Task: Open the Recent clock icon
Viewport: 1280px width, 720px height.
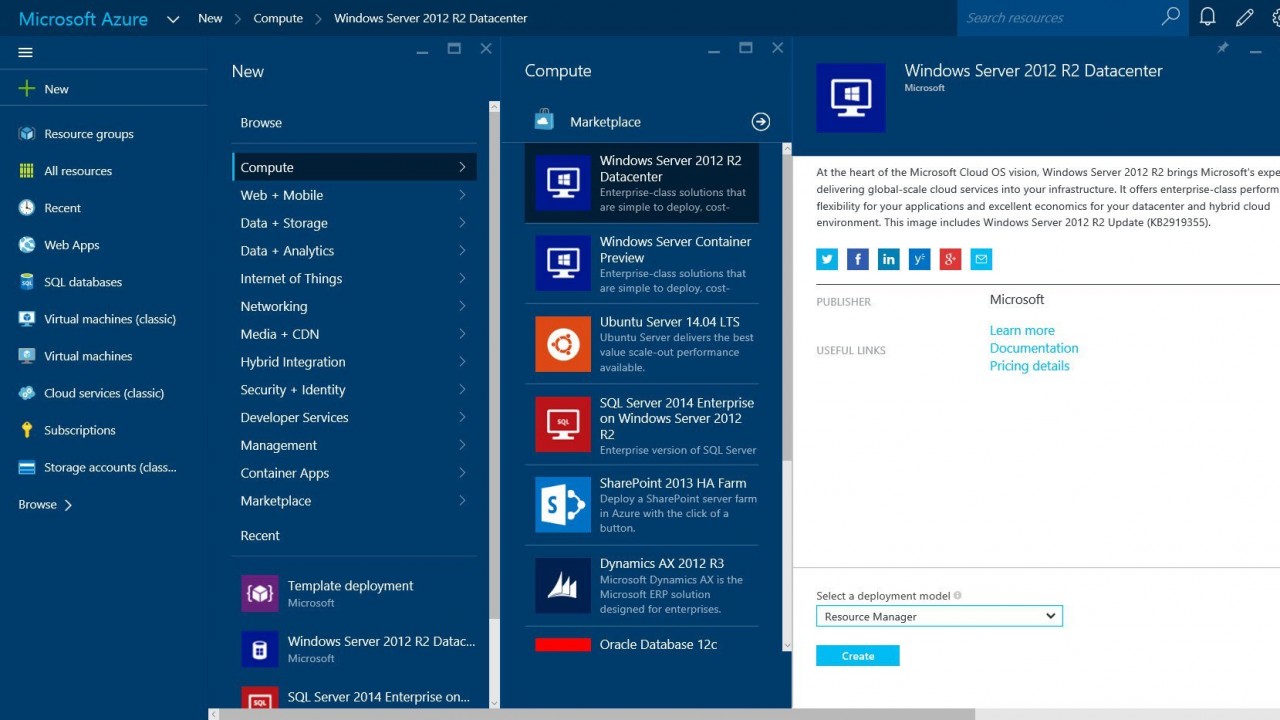Action: coord(26,208)
